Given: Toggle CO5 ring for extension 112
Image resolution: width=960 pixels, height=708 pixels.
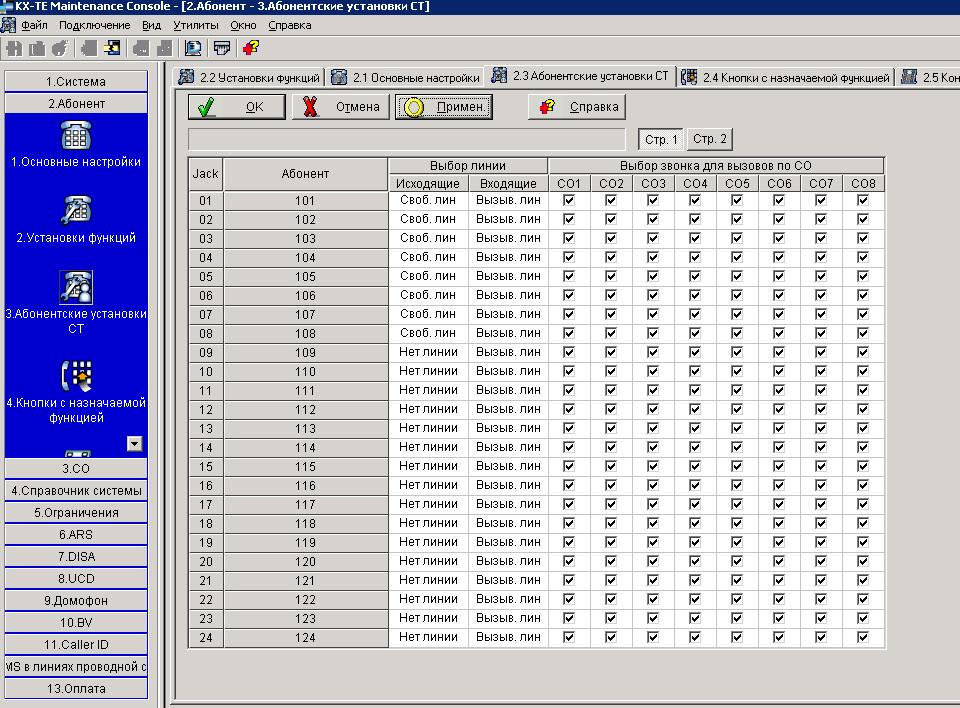Looking at the screenshot, I should click(x=737, y=409).
